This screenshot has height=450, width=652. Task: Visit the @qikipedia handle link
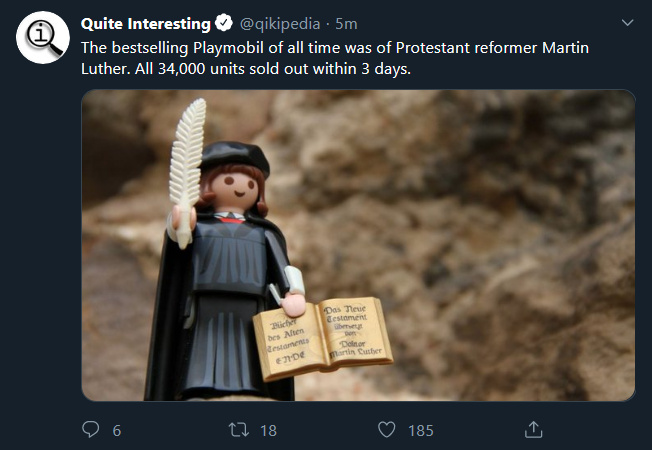point(280,24)
